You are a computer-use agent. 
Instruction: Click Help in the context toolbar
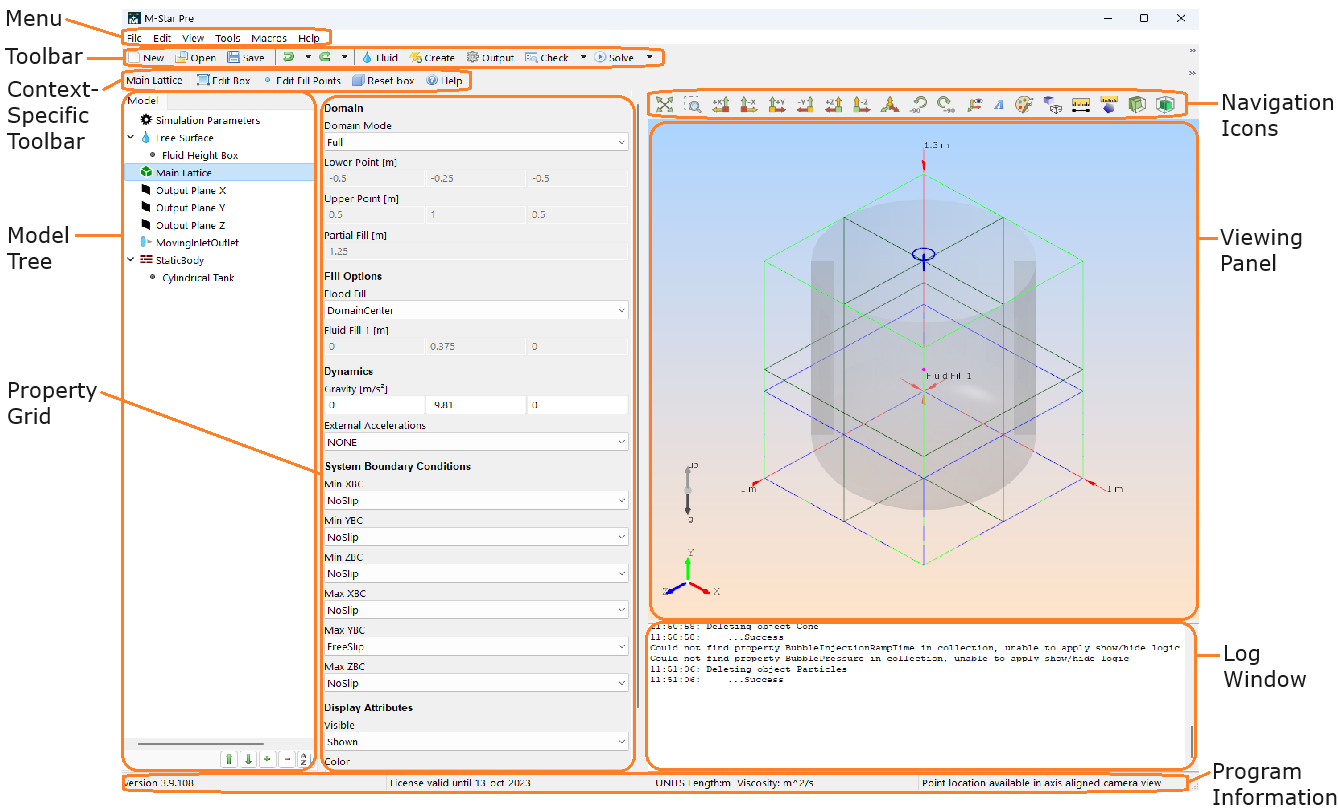click(x=444, y=80)
